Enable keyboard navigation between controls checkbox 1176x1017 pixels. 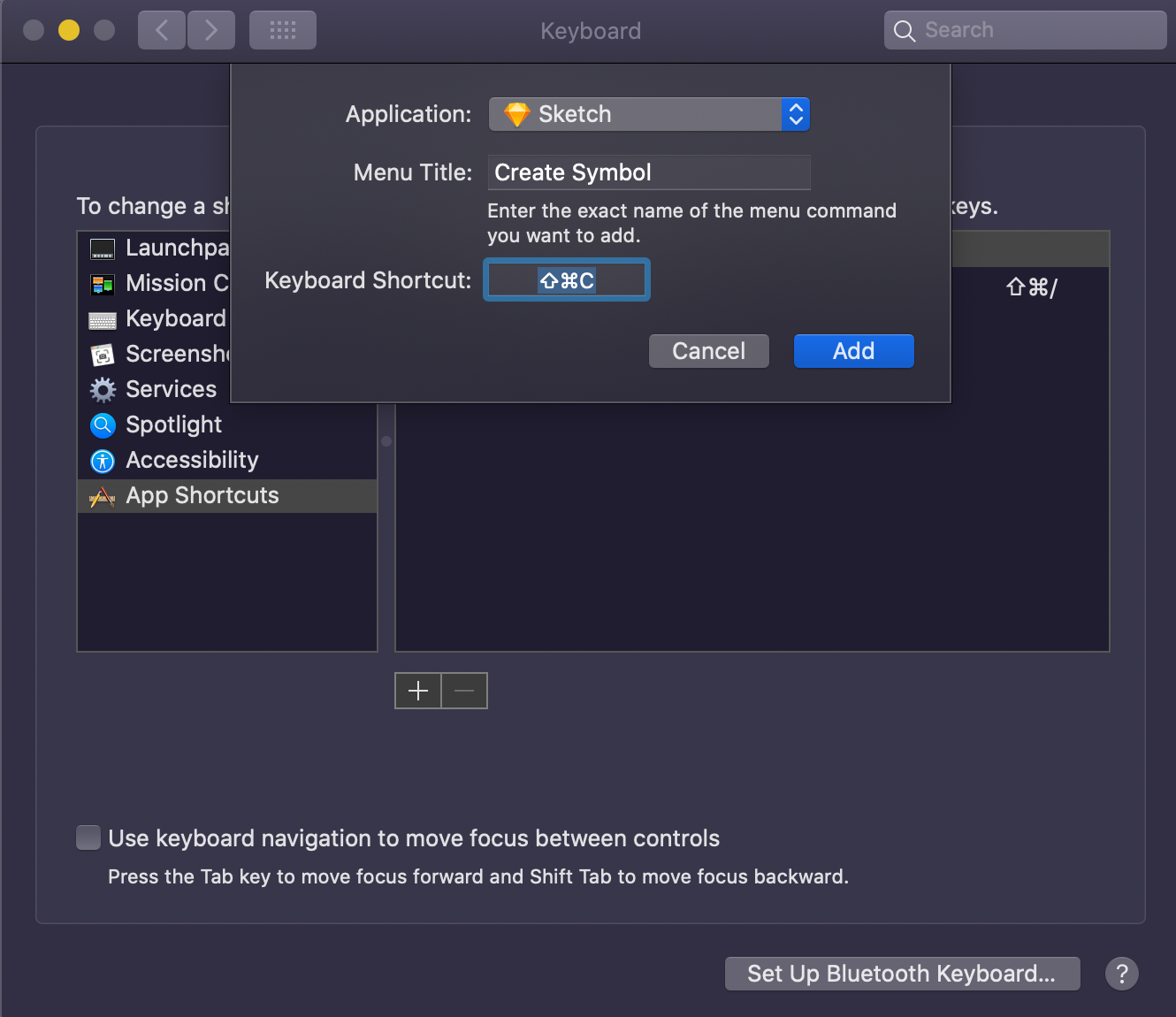[x=88, y=837]
